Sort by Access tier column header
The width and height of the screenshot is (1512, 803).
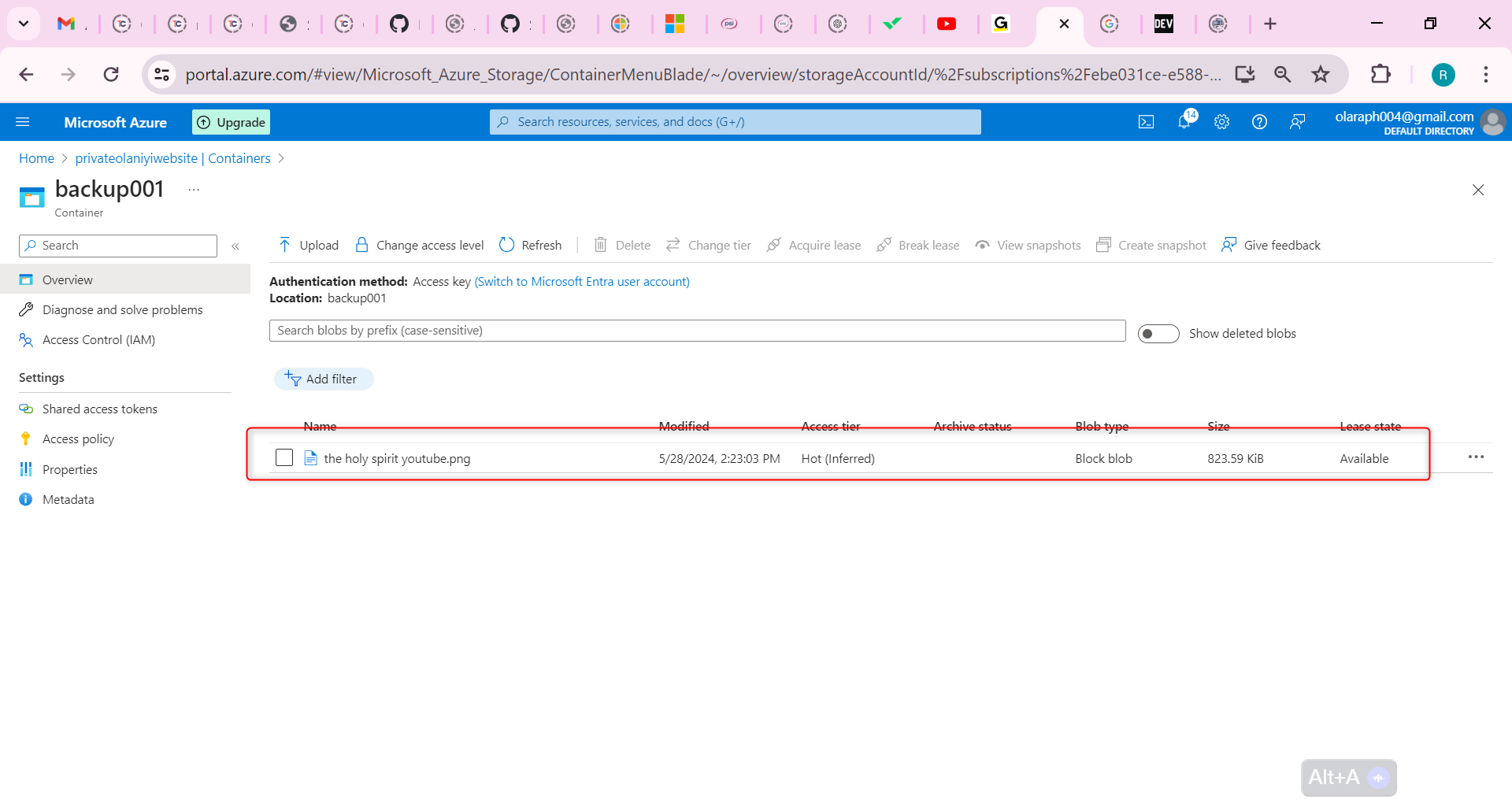(x=831, y=426)
